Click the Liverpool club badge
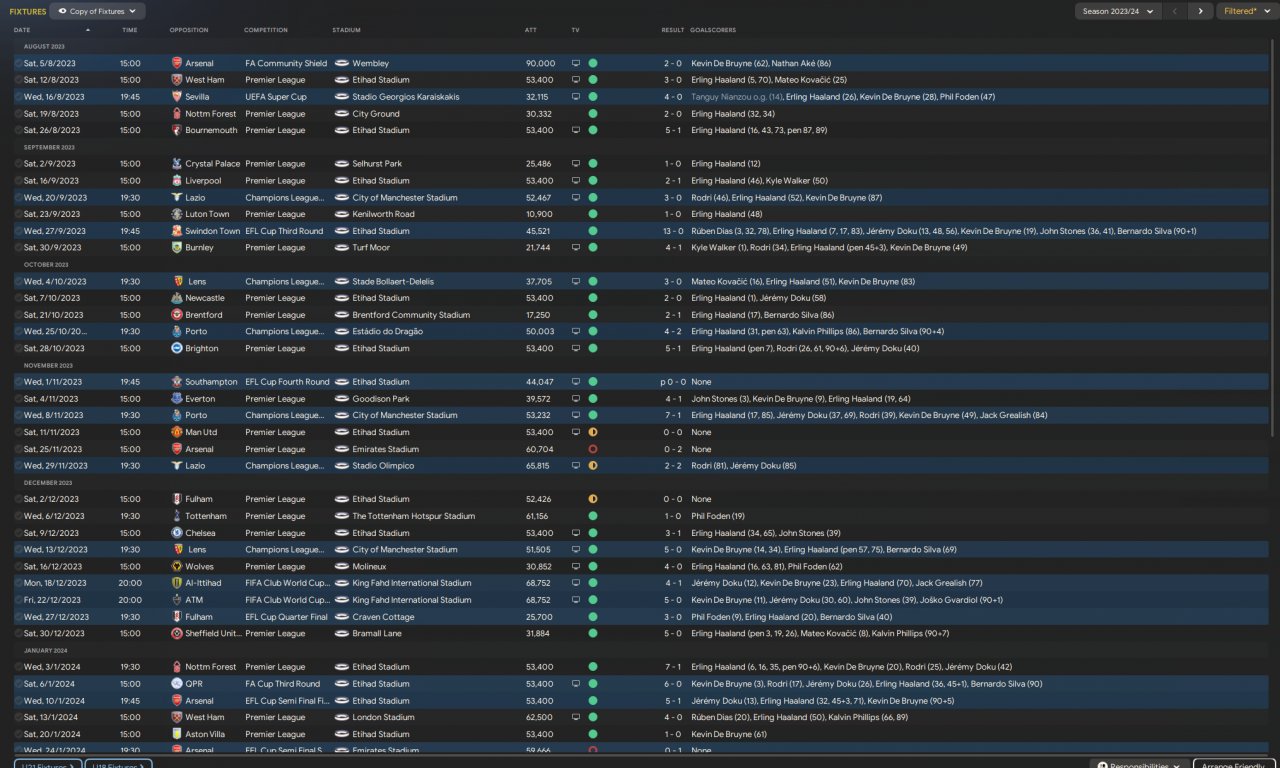1280x768 pixels. pyautogui.click(x=177, y=181)
